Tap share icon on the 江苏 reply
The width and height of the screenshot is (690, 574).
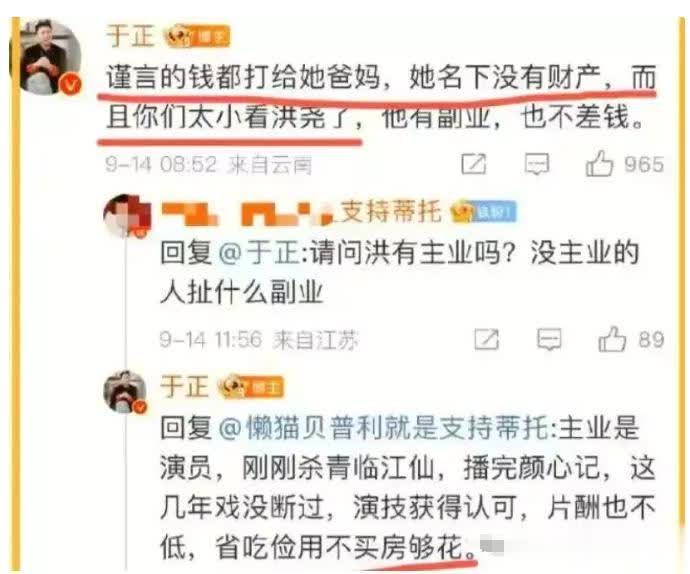pyautogui.click(x=487, y=339)
